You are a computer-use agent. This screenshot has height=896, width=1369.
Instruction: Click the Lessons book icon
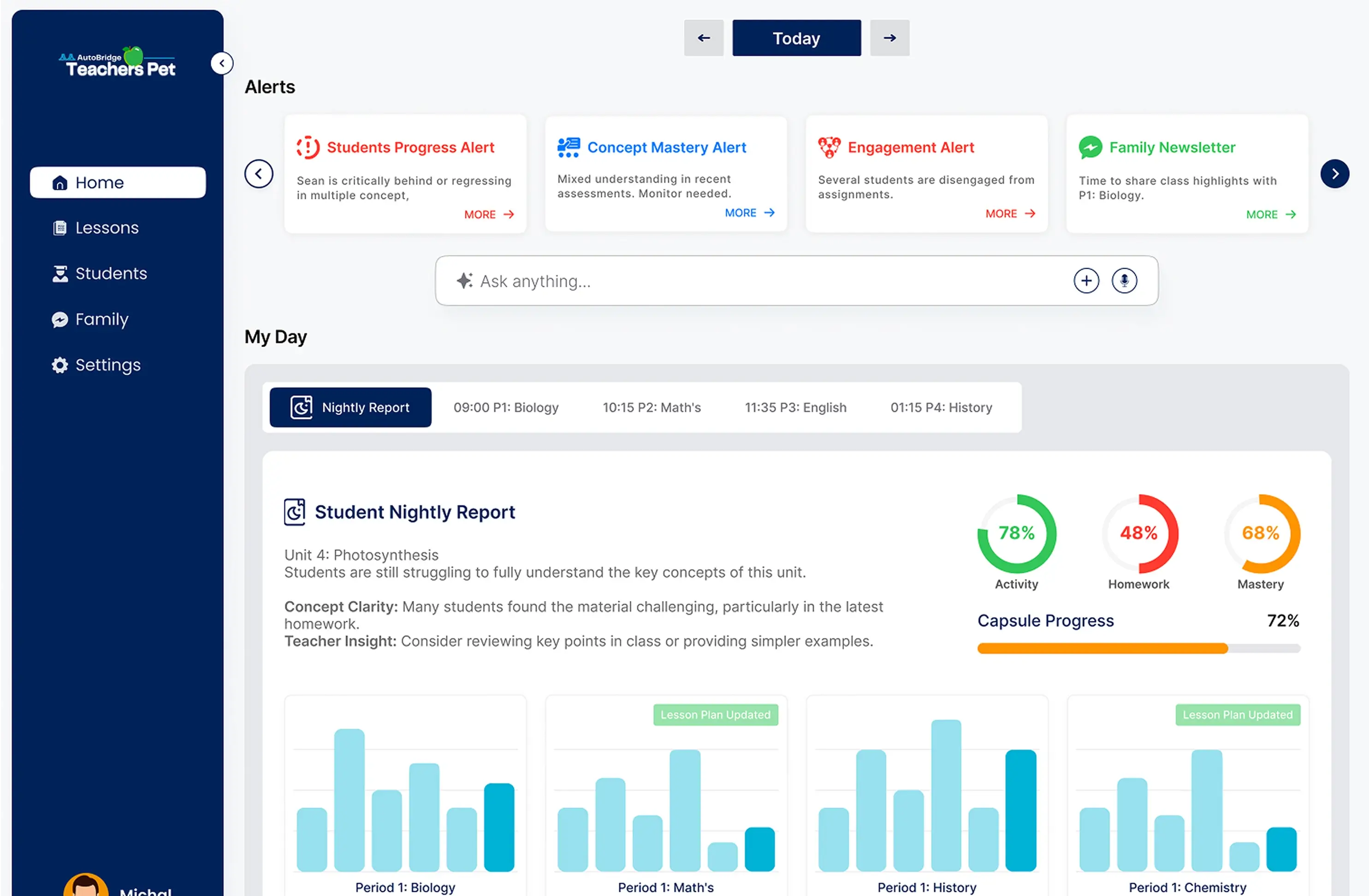[x=60, y=228]
